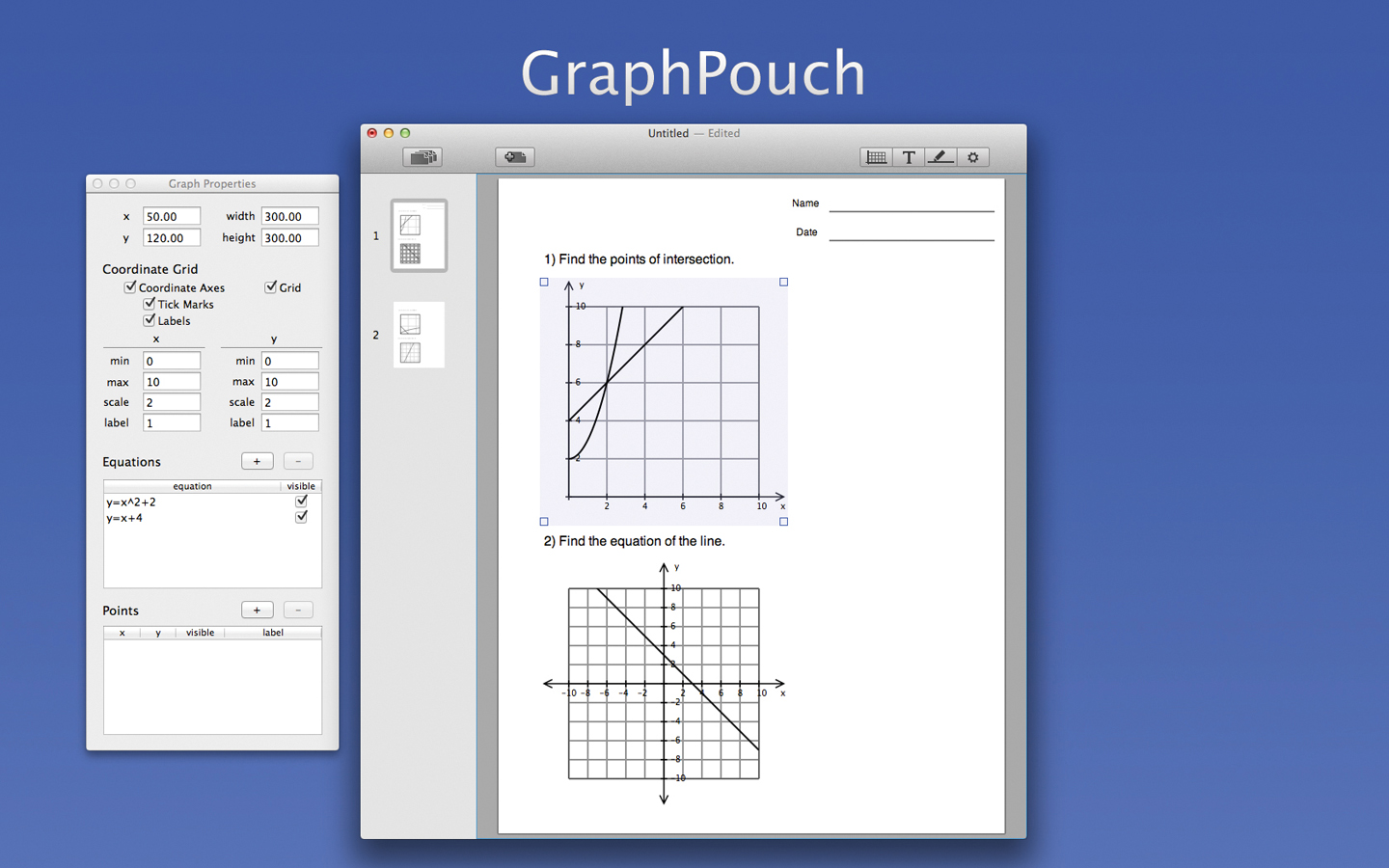Select the page 2 thumbnail
Image resolution: width=1389 pixels, height=868 pixels.
tap(419, 335)
